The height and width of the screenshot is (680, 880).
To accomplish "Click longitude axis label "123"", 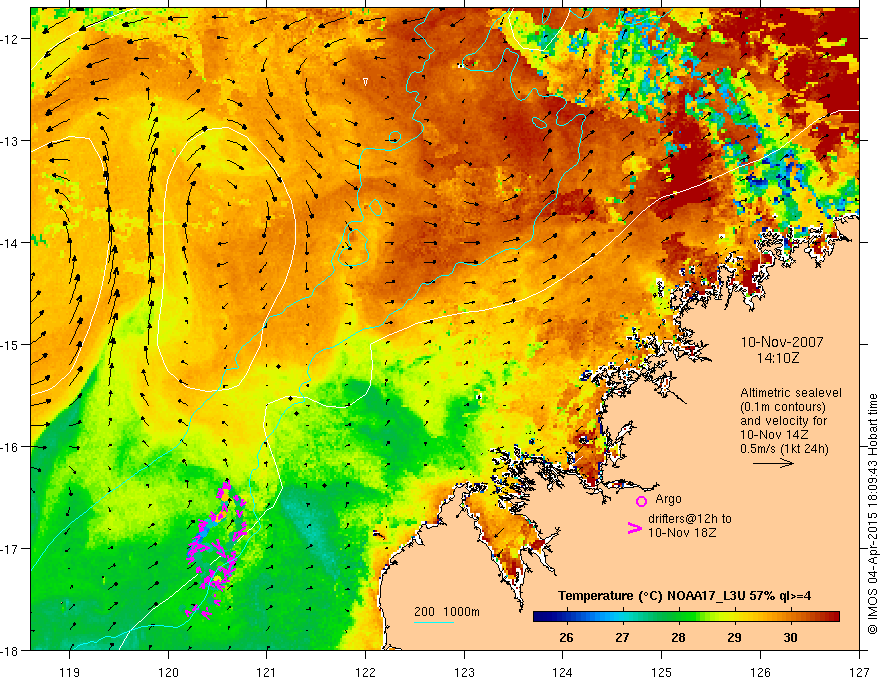I will click(464, 673).
